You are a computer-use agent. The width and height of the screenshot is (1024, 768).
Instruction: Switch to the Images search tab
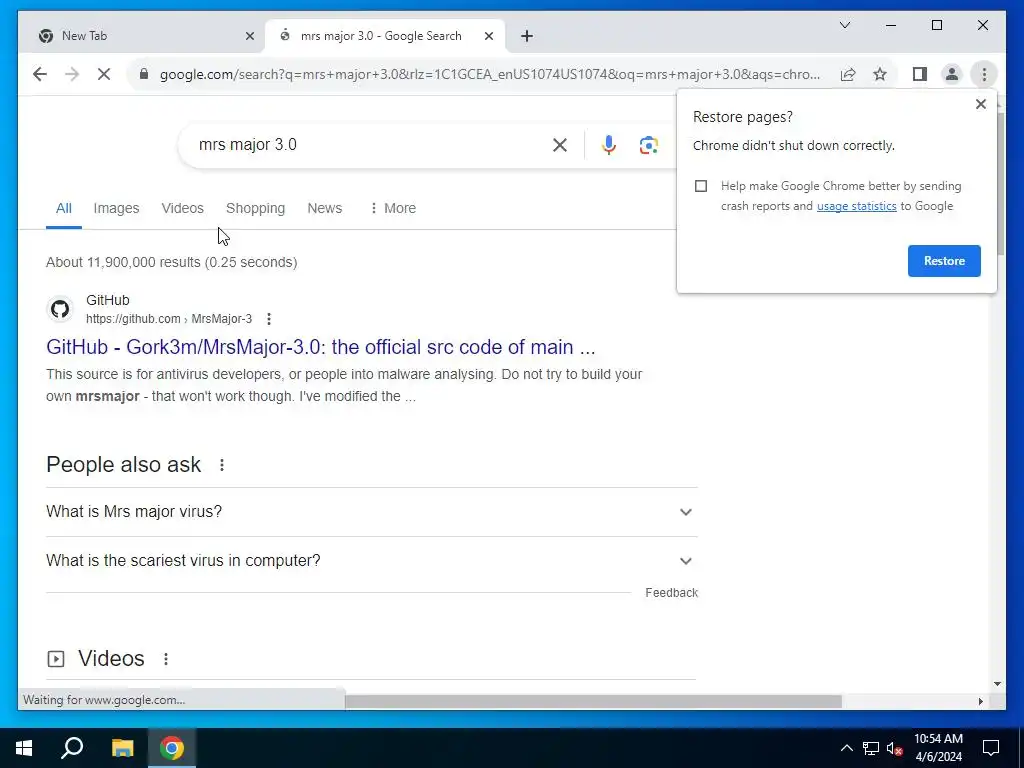116,208
